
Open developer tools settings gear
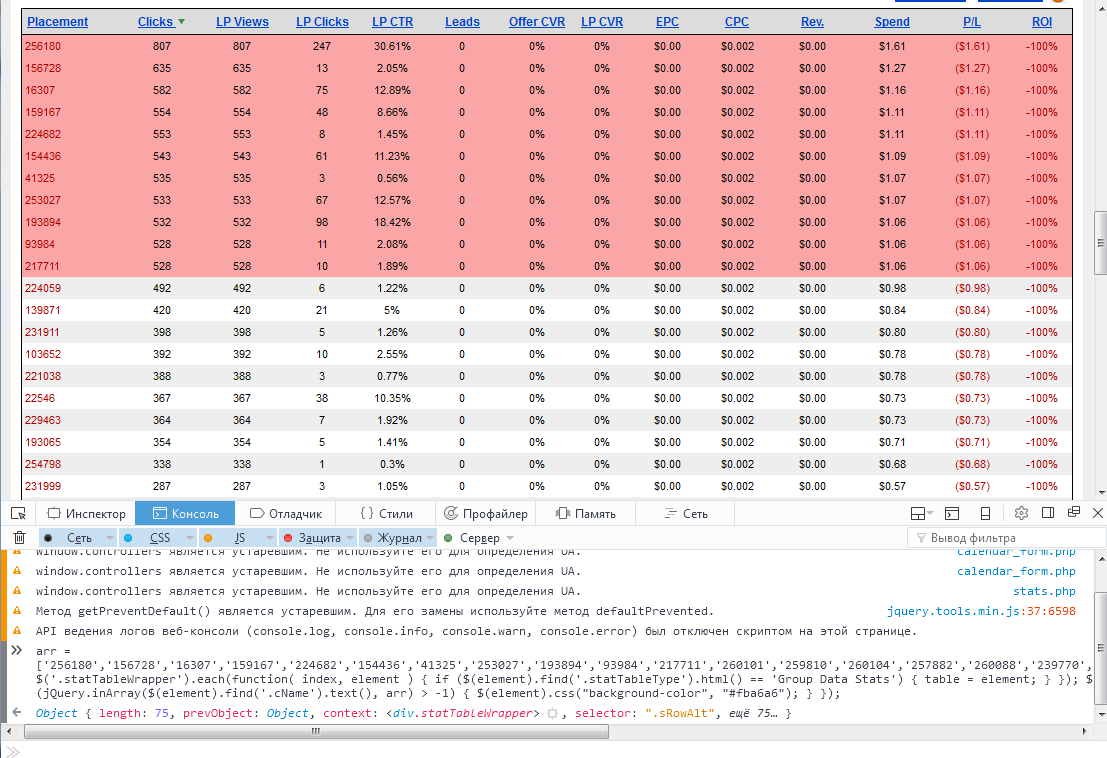[1021, 513]
